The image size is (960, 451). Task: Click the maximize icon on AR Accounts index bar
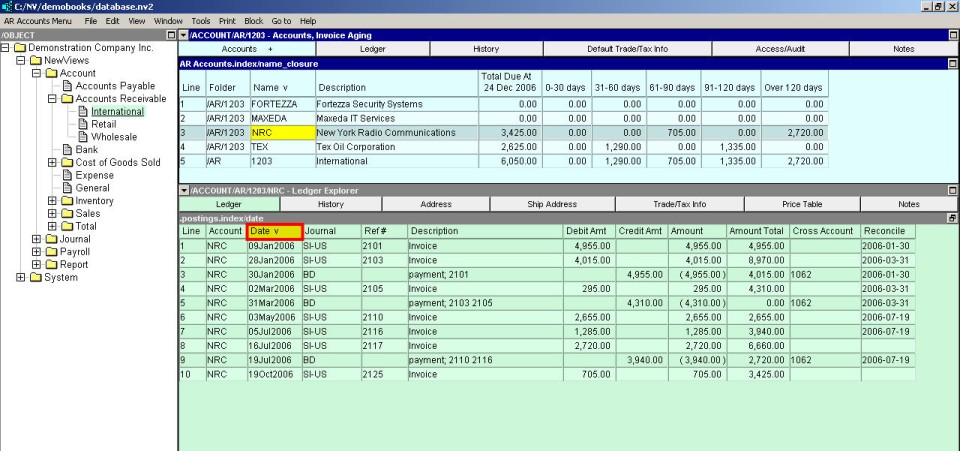952,64
